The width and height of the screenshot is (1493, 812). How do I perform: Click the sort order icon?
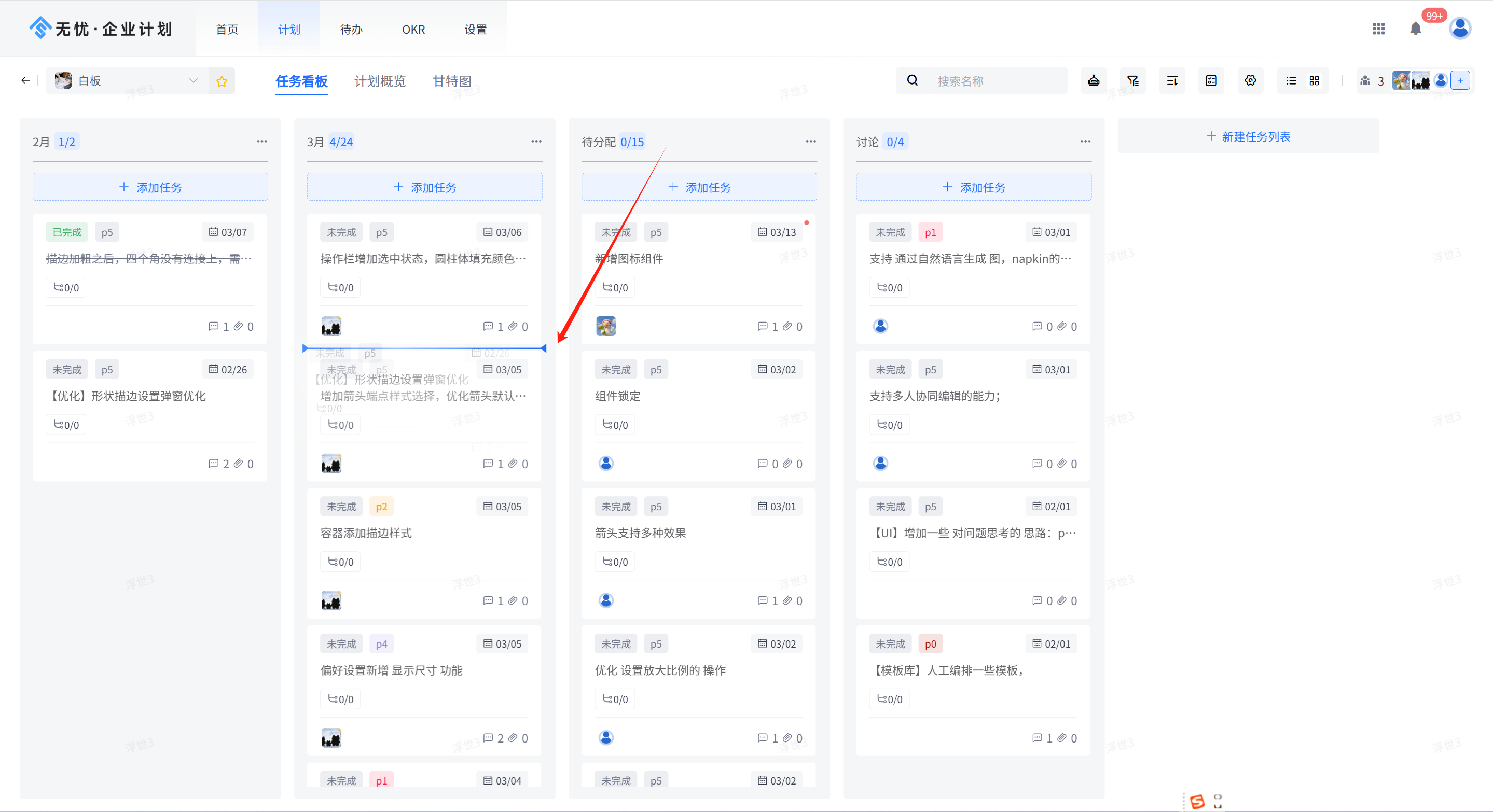(x=1172, y=80)
